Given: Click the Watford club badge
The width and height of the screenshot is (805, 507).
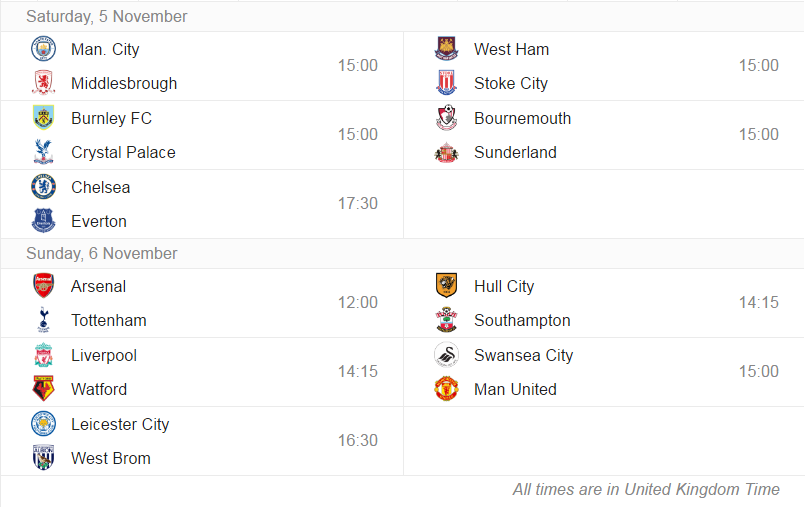Looking at the screenshot, I should (x=44, y=389).
